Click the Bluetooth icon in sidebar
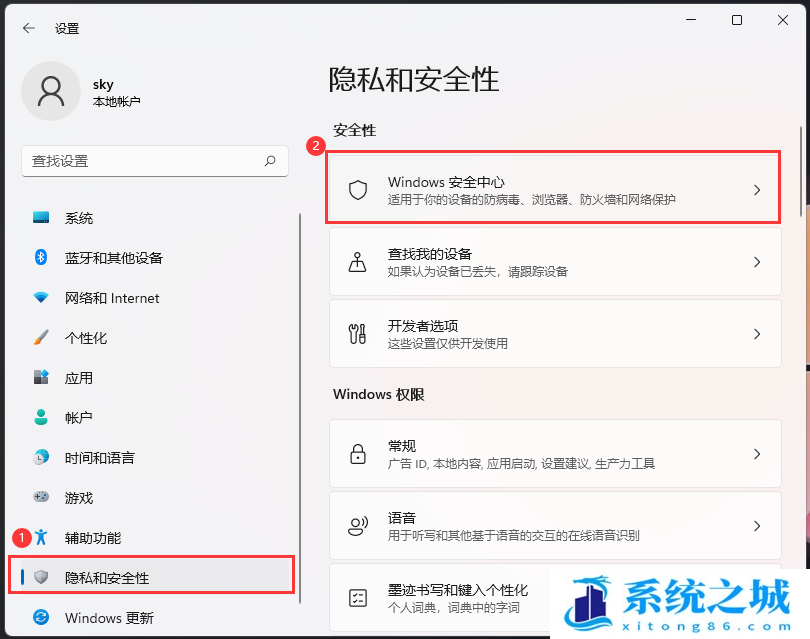This screenshot has height=639, width=810. (41, 257)
